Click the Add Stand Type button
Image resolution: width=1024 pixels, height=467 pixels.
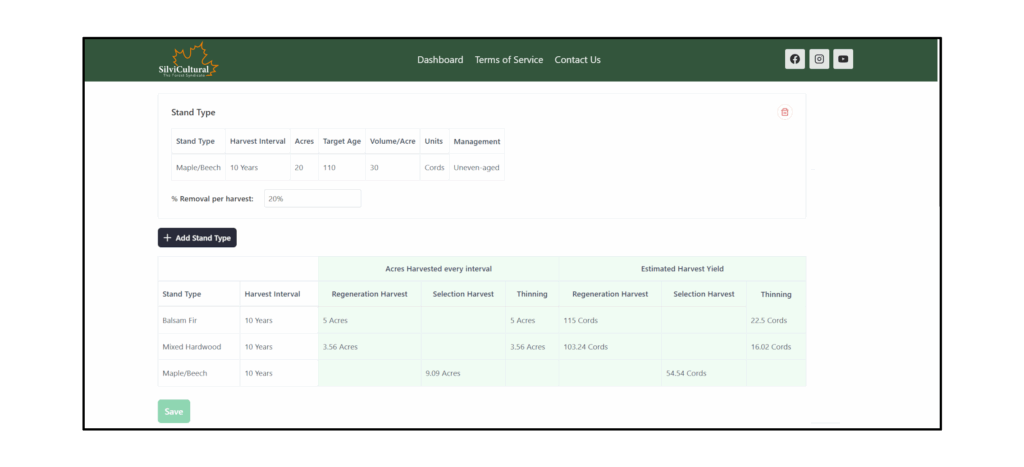197,238
